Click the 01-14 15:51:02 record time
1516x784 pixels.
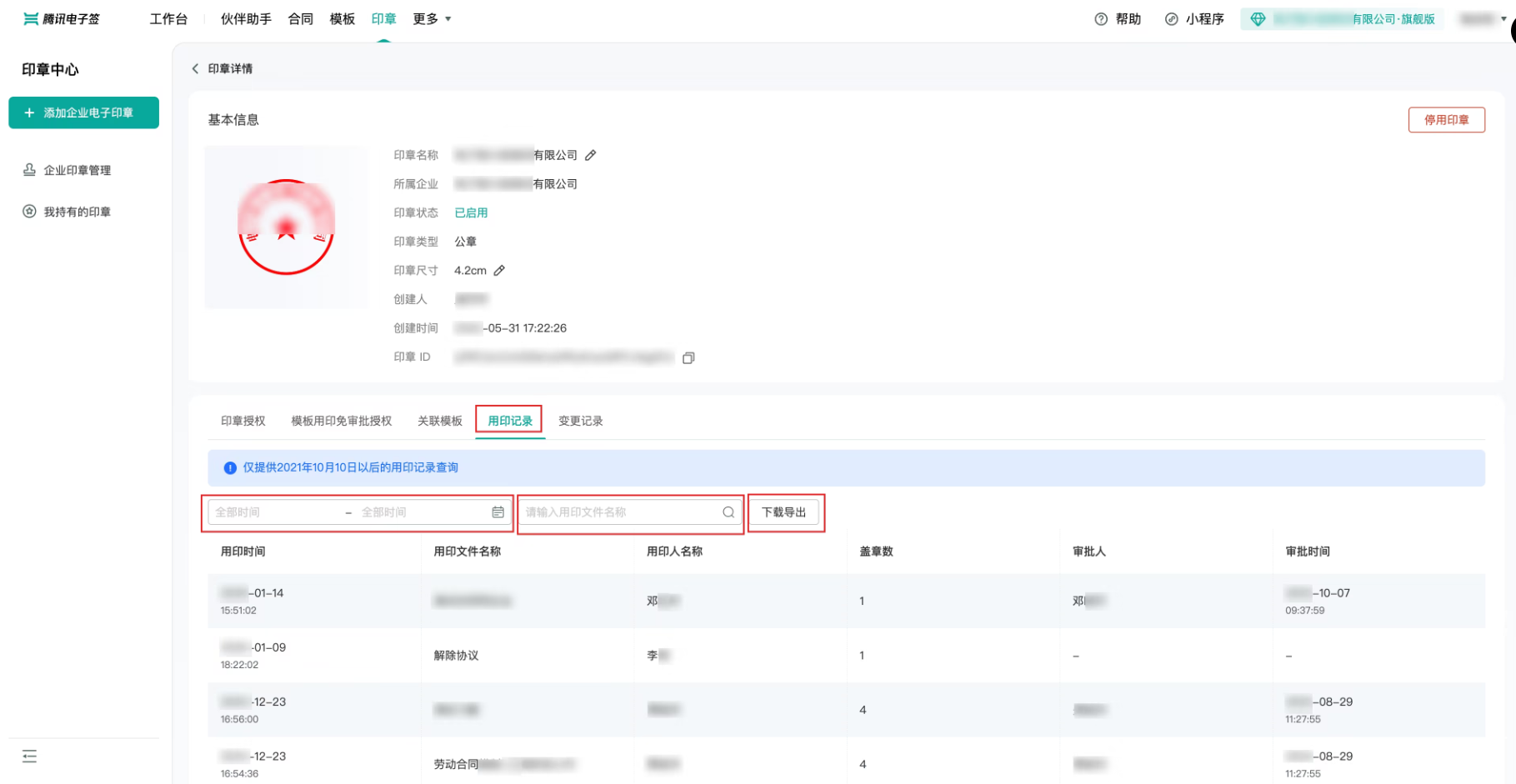[253, 601]
